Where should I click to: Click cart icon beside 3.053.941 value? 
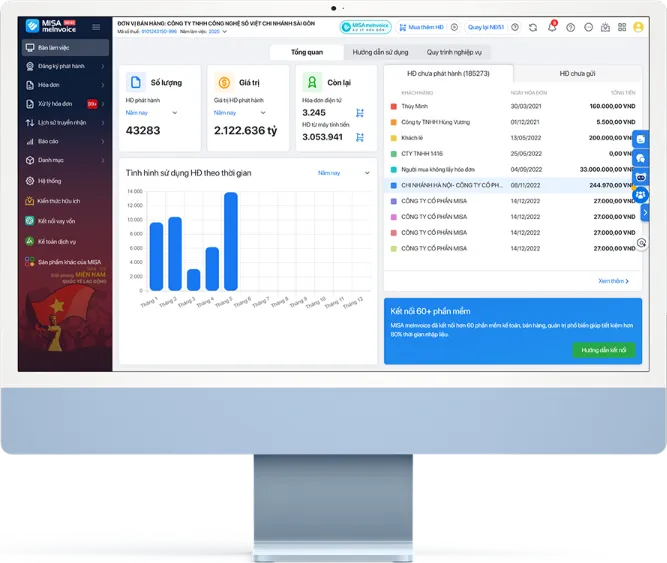360,137
